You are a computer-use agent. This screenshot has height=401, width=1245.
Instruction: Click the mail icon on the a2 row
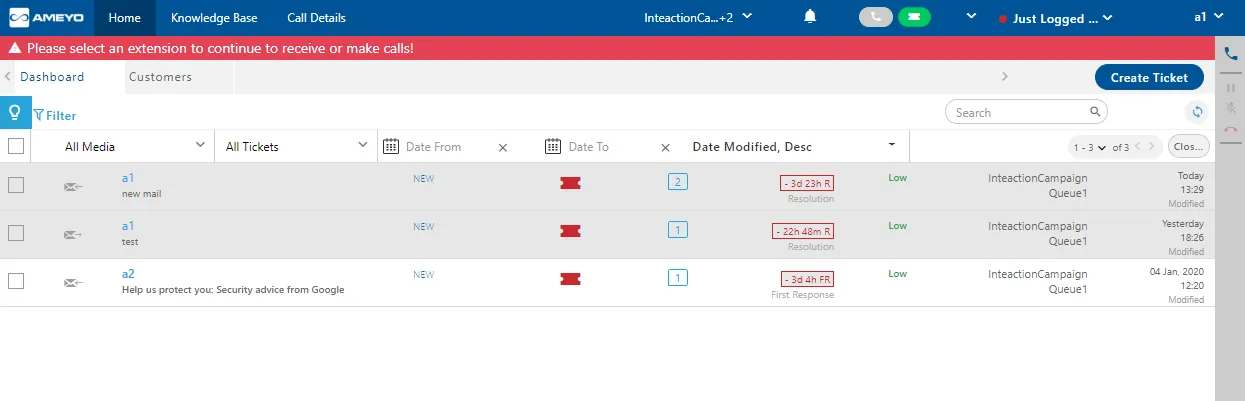[x=73, y=282]
